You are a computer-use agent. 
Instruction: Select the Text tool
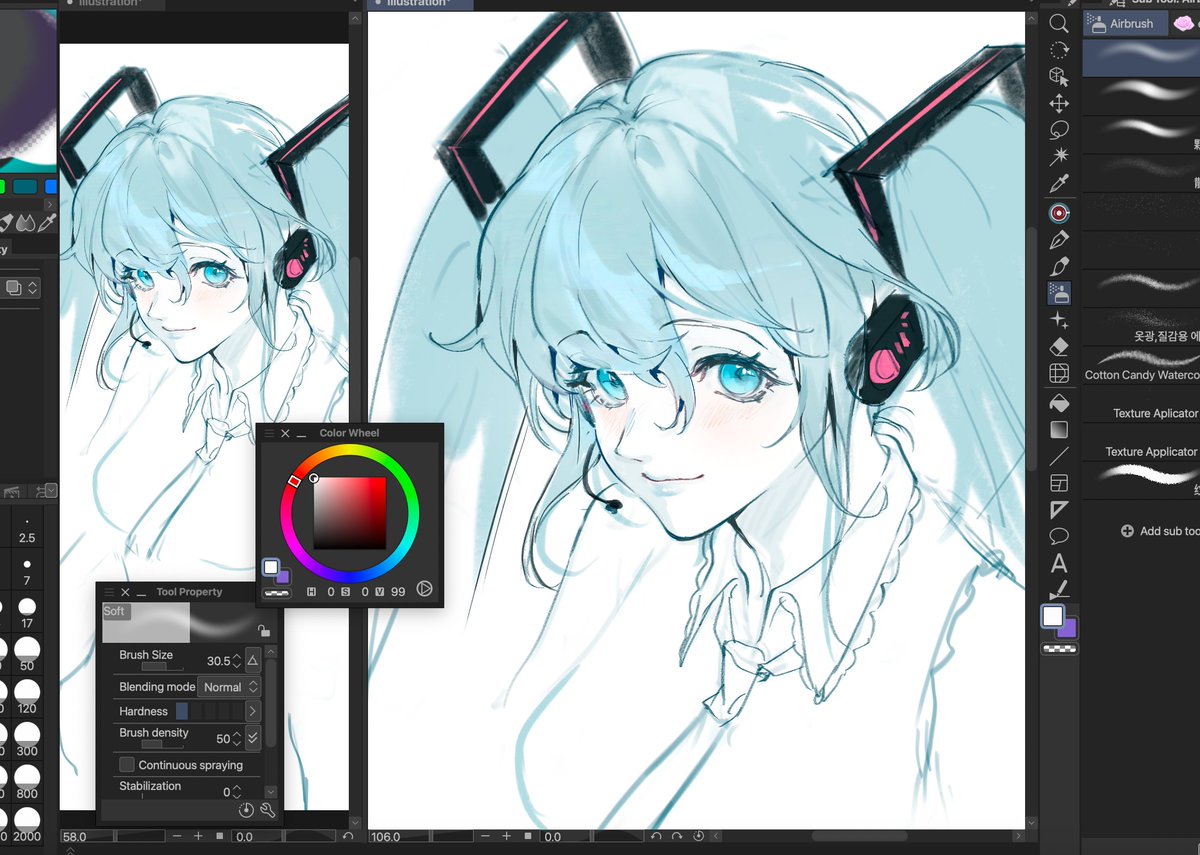[1059, 564]
